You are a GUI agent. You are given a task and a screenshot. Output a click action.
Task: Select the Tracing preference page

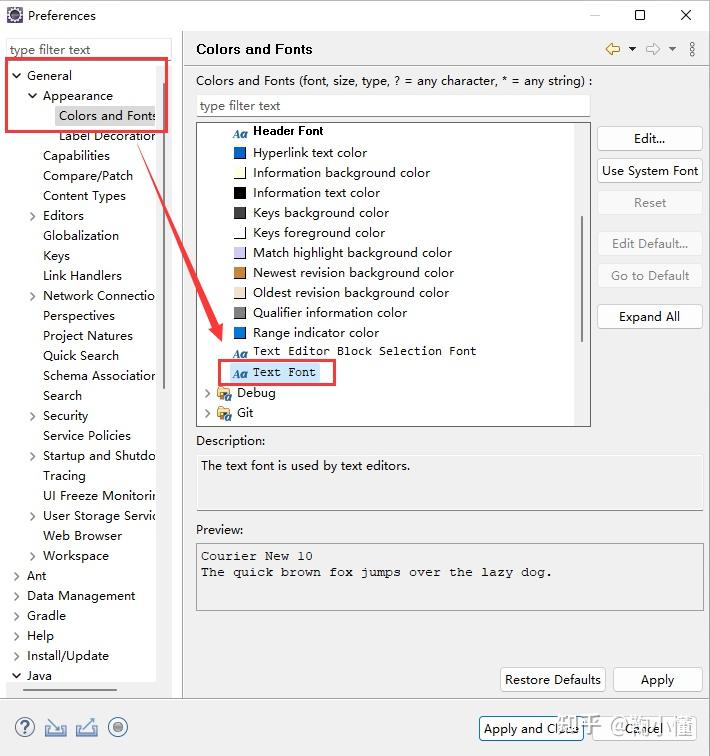click(x=64, y=476)
